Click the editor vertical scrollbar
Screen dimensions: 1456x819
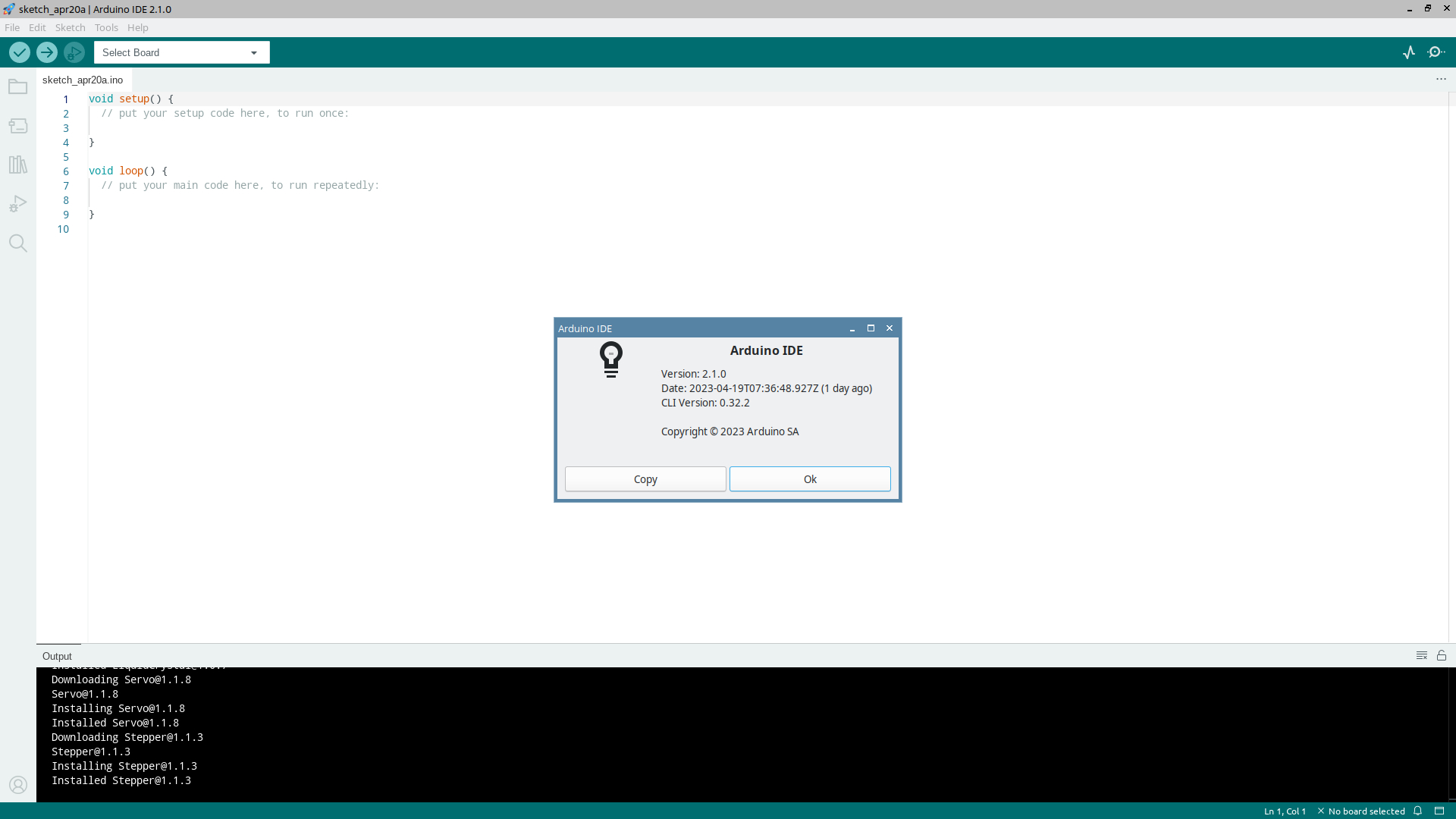click(1451, 367)
